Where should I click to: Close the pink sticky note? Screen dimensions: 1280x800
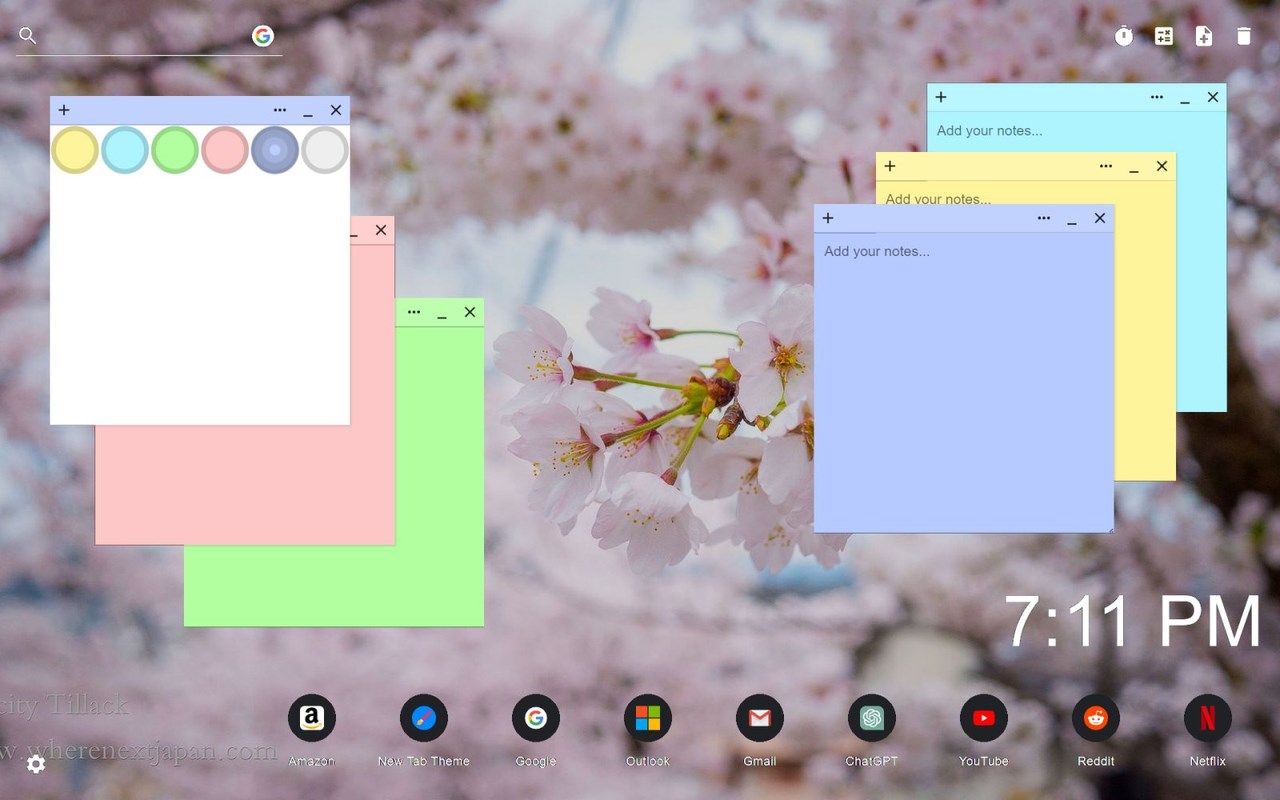381,230
